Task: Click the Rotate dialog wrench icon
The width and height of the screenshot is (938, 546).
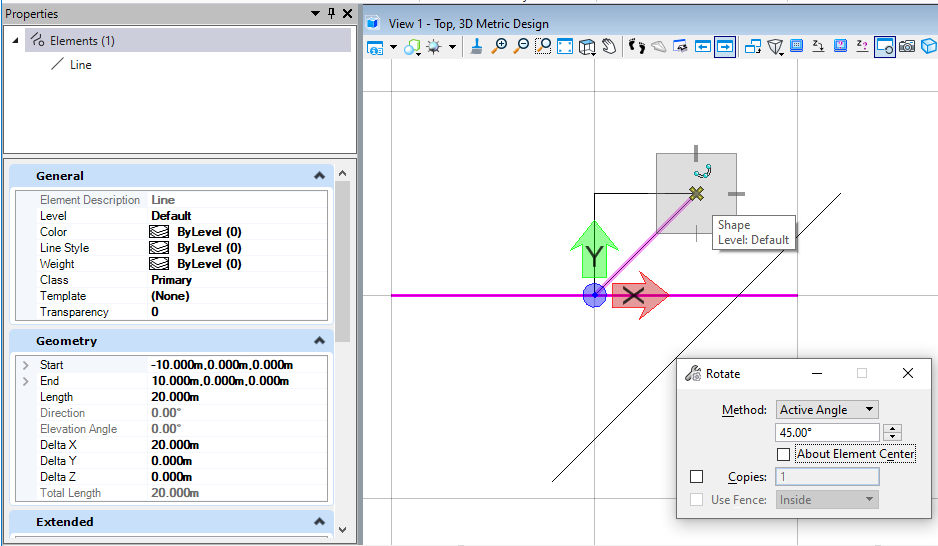Action: click(x=693, y=374)
